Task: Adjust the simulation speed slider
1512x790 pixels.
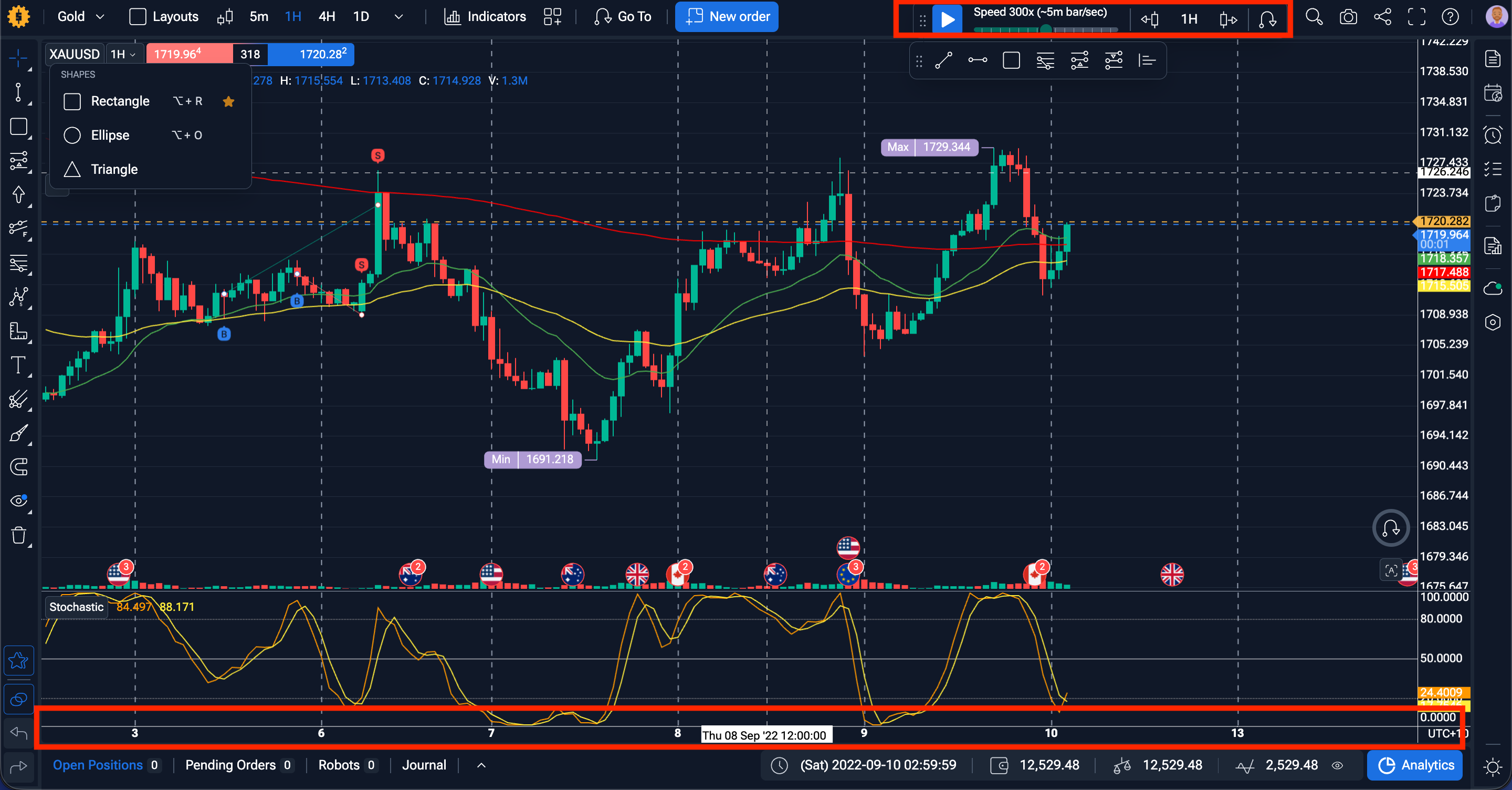Action: click(1045, 29)
